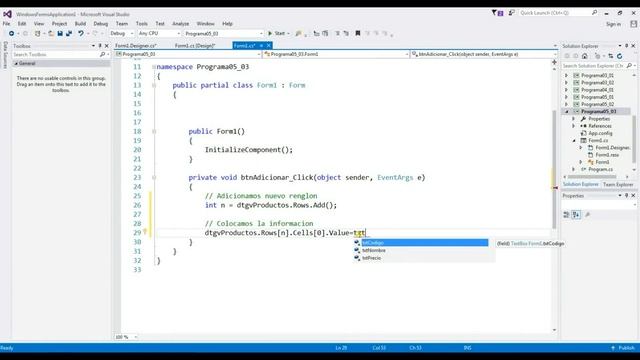Collapse the Form1.cs node in Solution Explorer
The width and height of the screenshot is (640, 360).
(x=574, y=140)
